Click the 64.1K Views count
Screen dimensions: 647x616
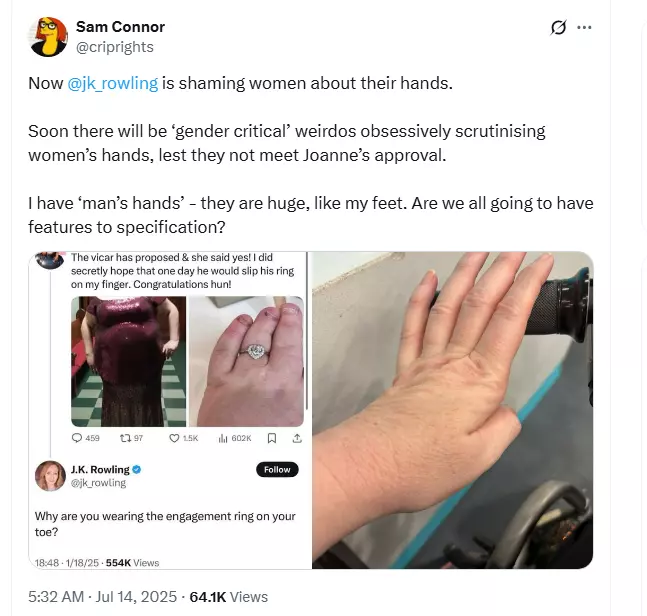coord(229,597)
